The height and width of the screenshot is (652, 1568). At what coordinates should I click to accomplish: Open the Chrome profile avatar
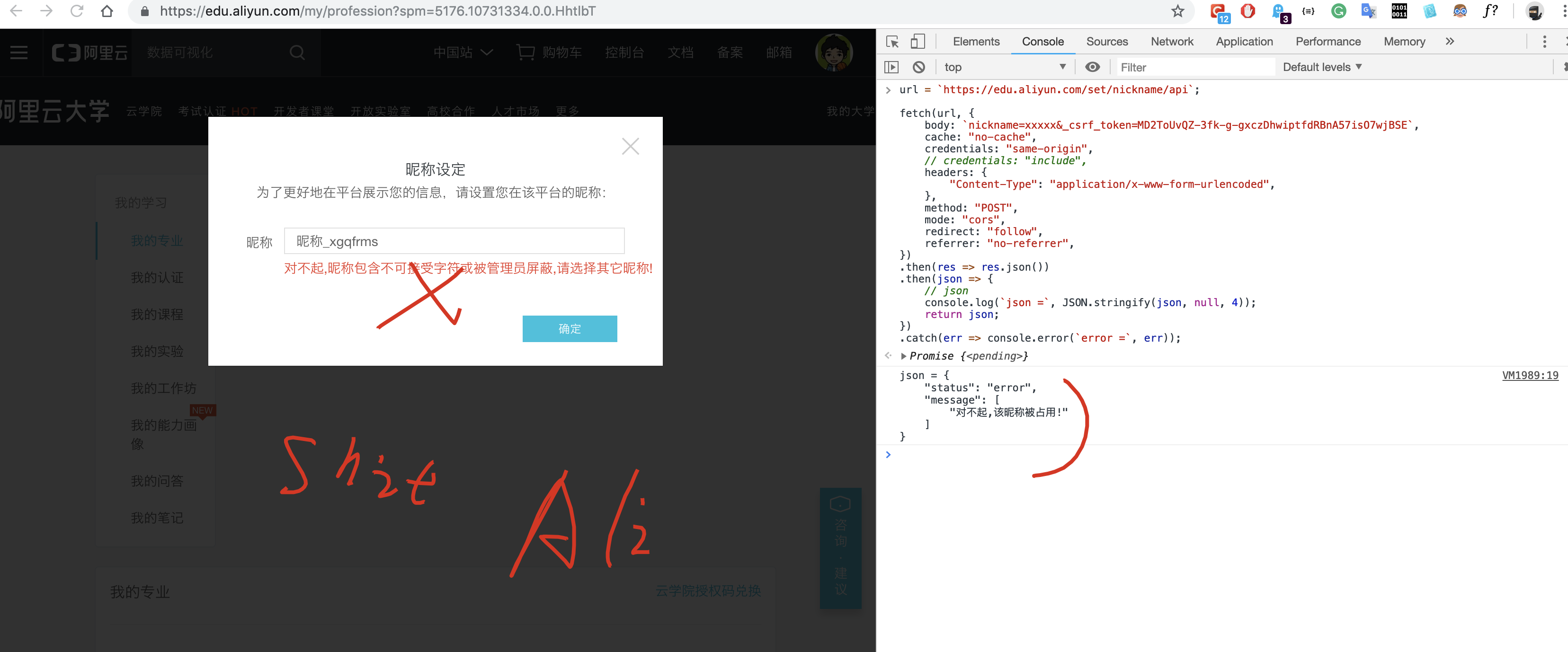click(x=1534, y=11)
